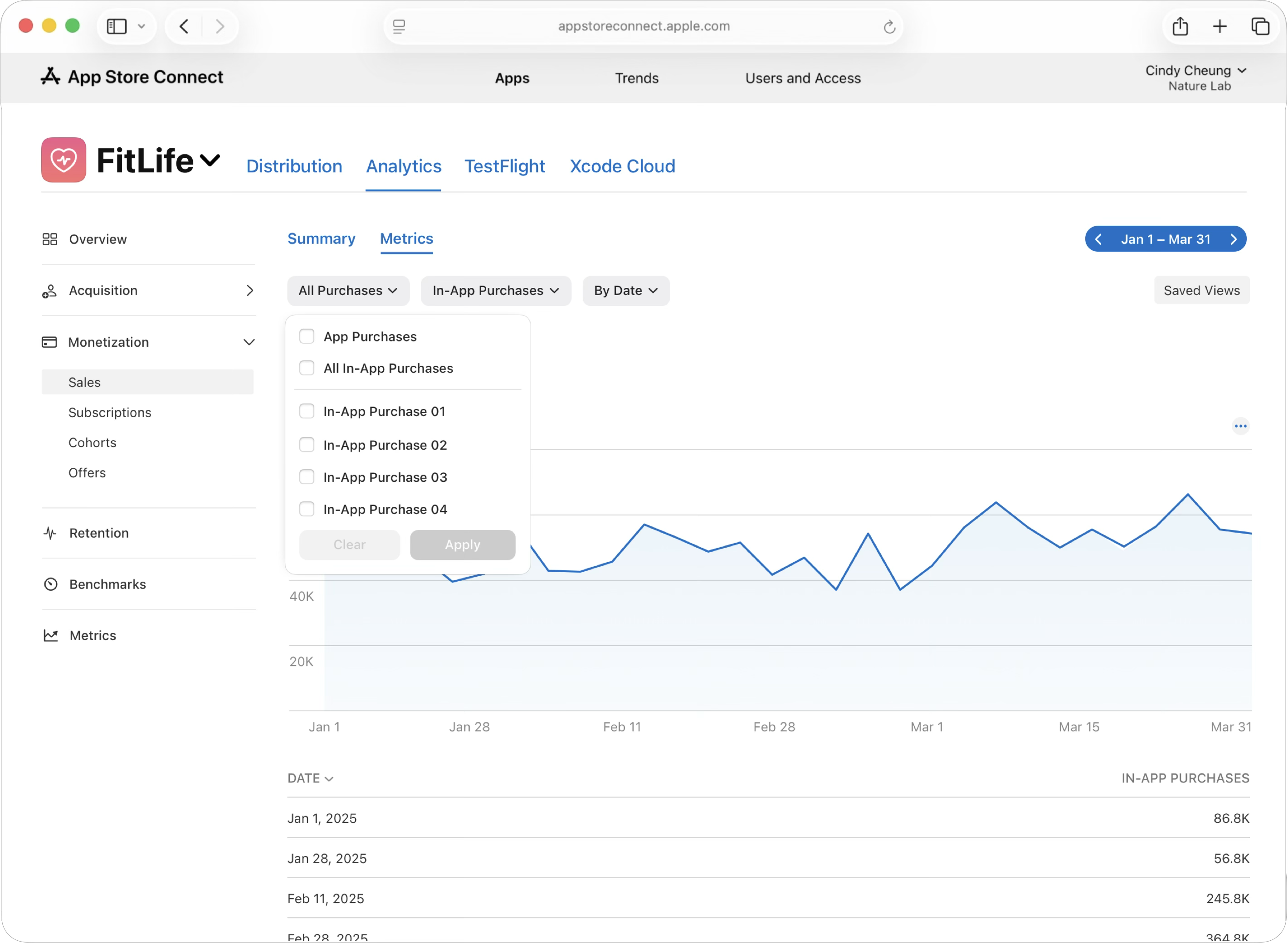Tick In-App Purchase 03 checkbox
This screenshot has height=943, width=1288.
307,477
